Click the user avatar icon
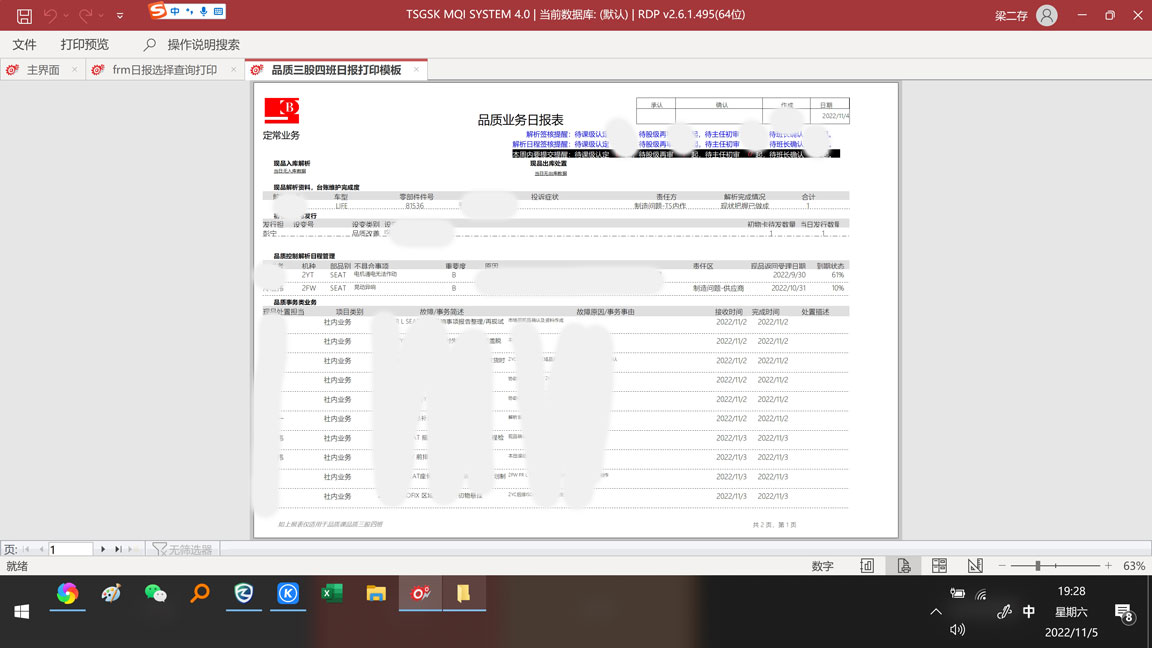1152x648 pixels. click(1047, 15)
